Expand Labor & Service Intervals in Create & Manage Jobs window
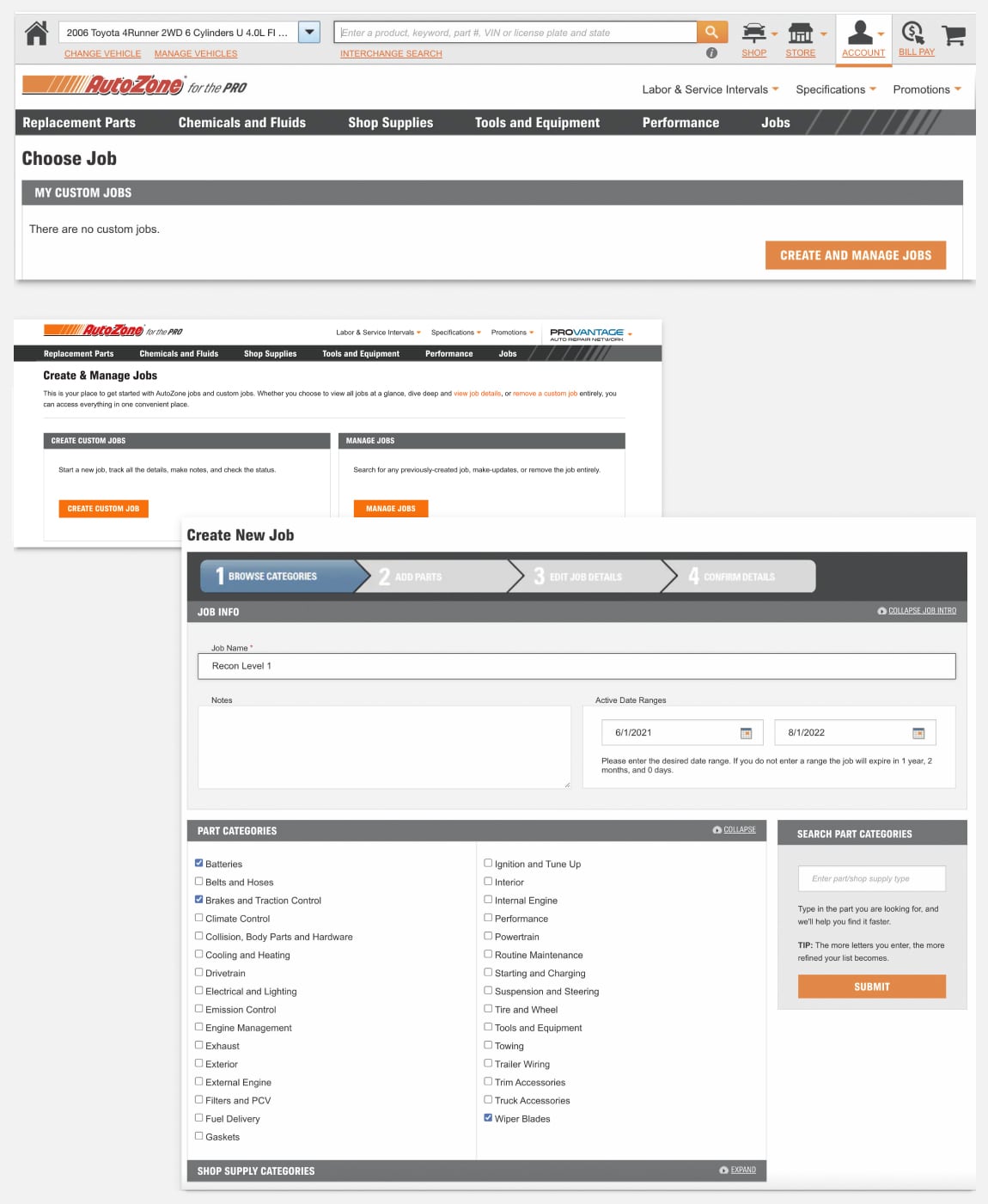 coord(379,333)
